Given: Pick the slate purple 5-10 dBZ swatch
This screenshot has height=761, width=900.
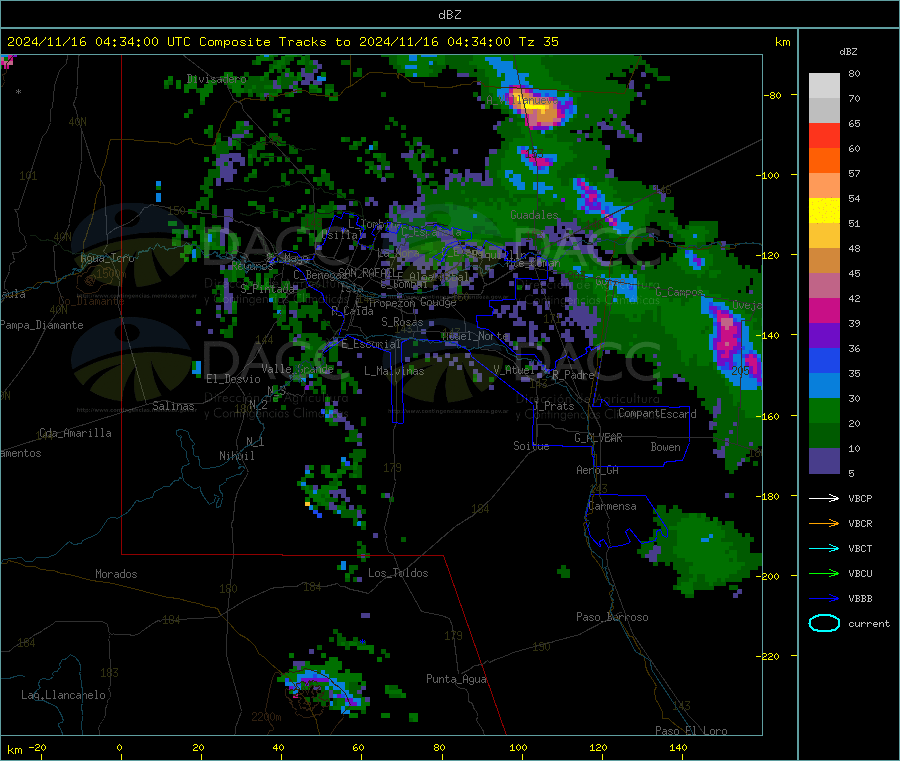Looking at the screenshot, I should click(x=824, y=461).
